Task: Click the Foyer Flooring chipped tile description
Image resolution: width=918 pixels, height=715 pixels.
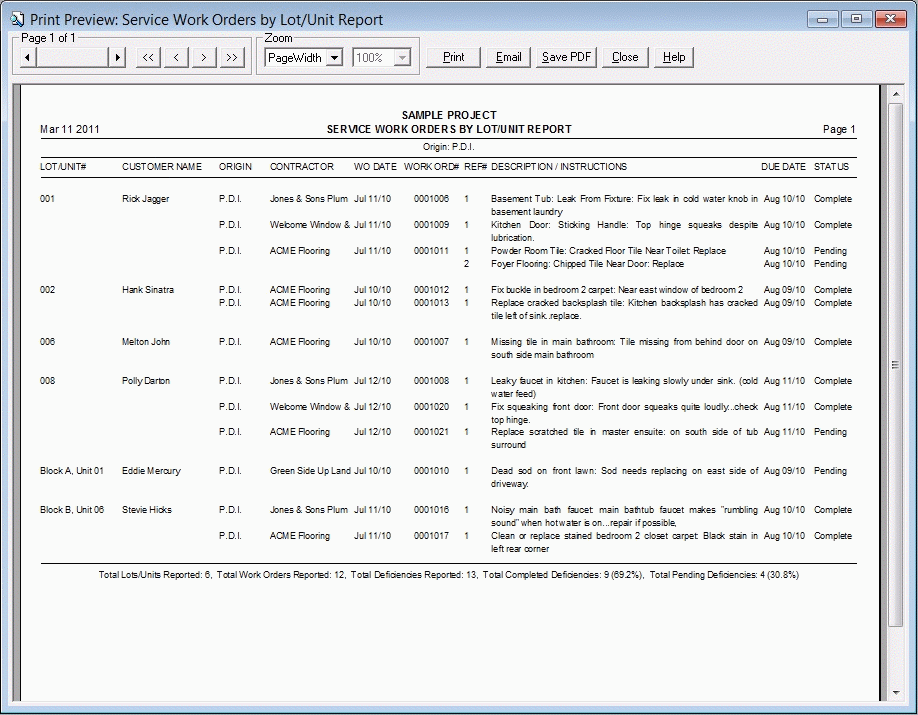Action: click(x=587, y=264)
